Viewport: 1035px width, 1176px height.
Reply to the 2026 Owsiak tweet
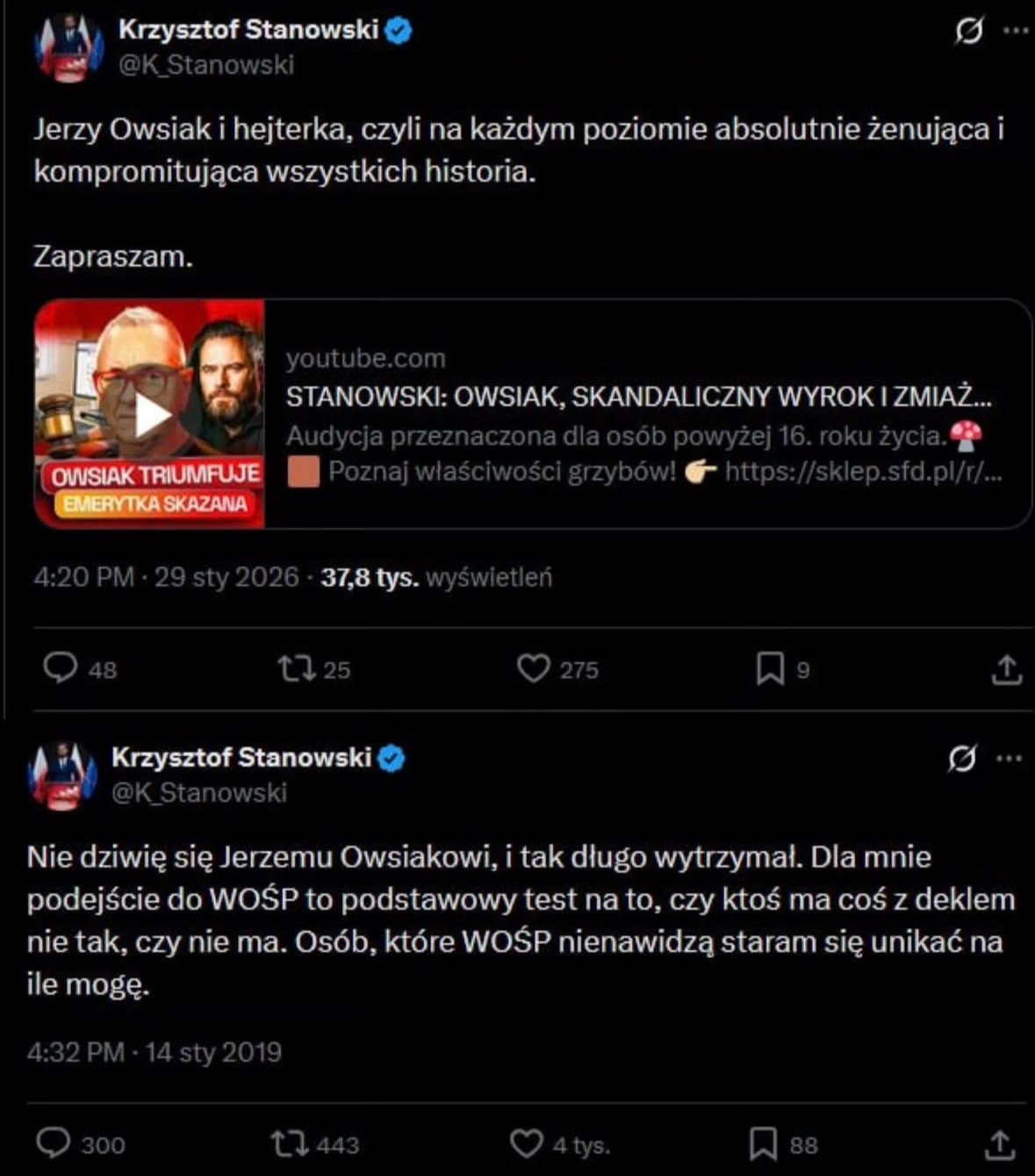coord(61,669)
